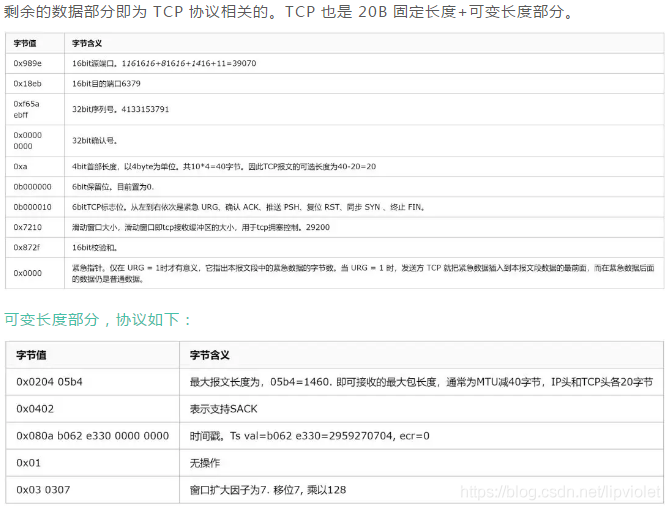Click the 0b000000 byte value cell

(35, 187)
